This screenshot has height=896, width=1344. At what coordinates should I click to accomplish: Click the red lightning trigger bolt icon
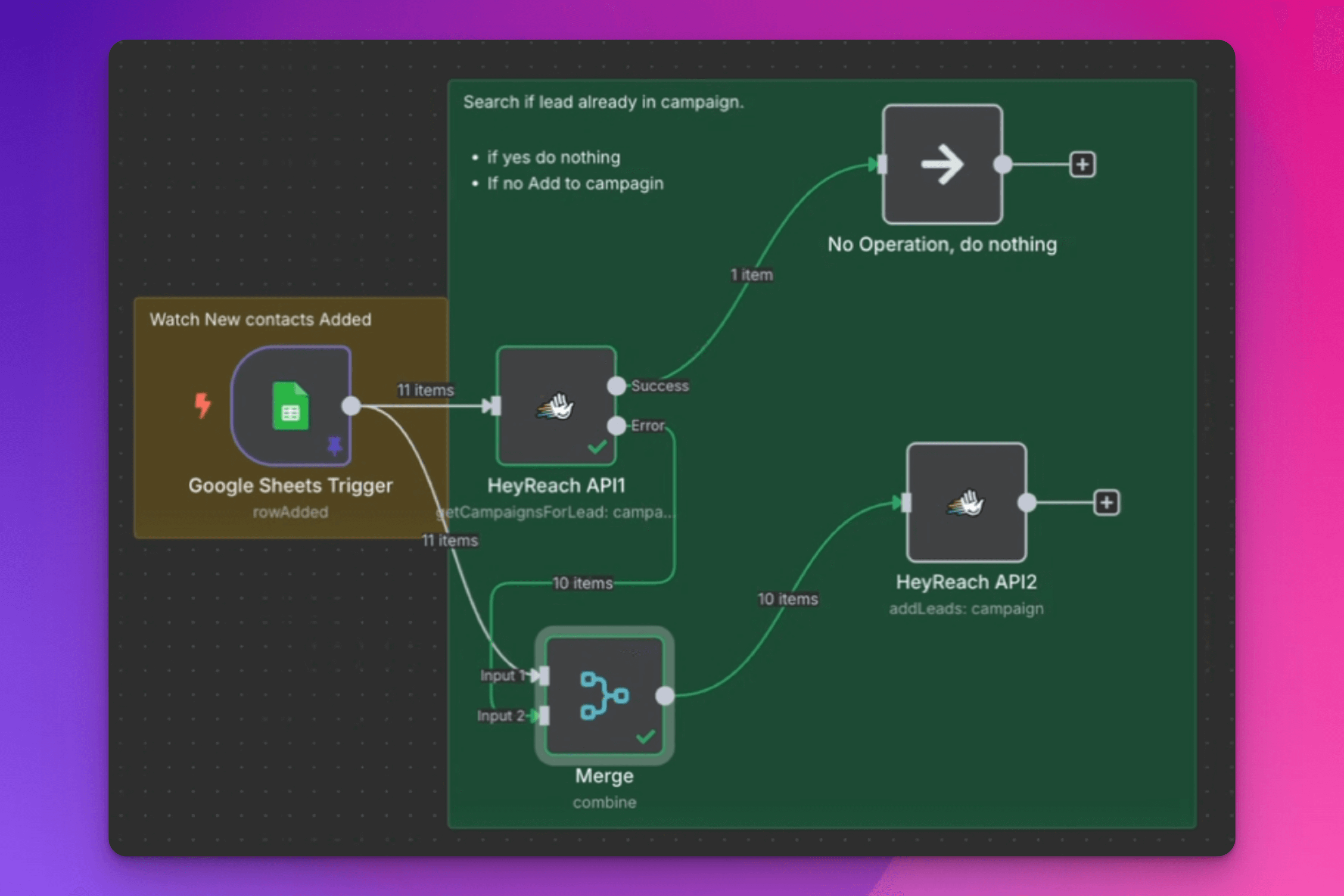tap(202, 405)
